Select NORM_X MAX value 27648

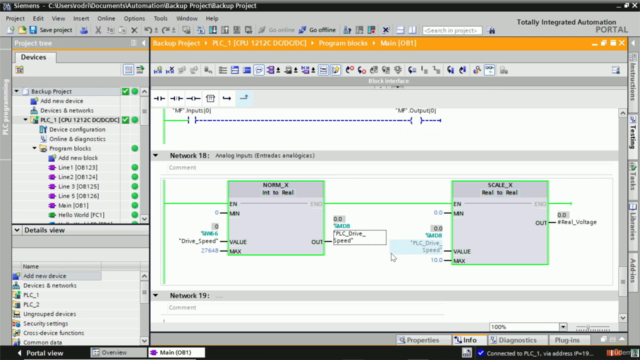pos(209,251)
